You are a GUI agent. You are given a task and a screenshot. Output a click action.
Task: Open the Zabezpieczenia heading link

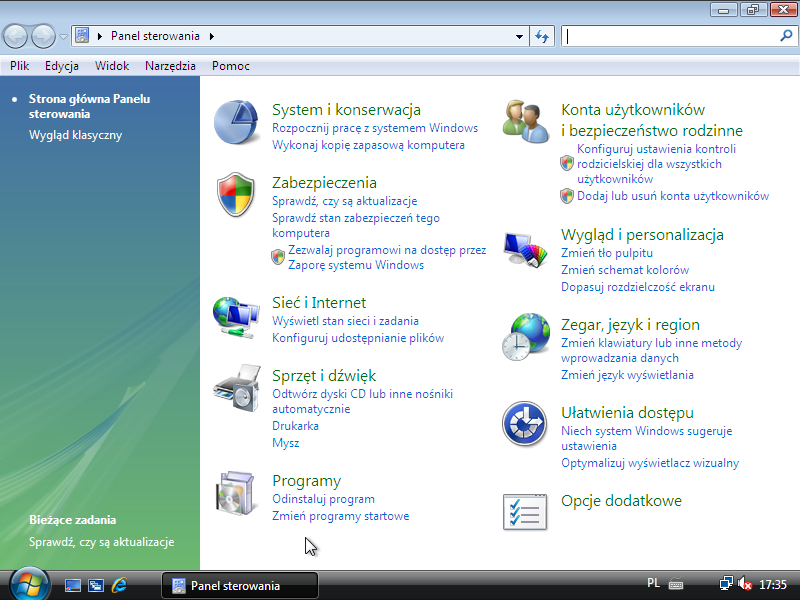324,183
